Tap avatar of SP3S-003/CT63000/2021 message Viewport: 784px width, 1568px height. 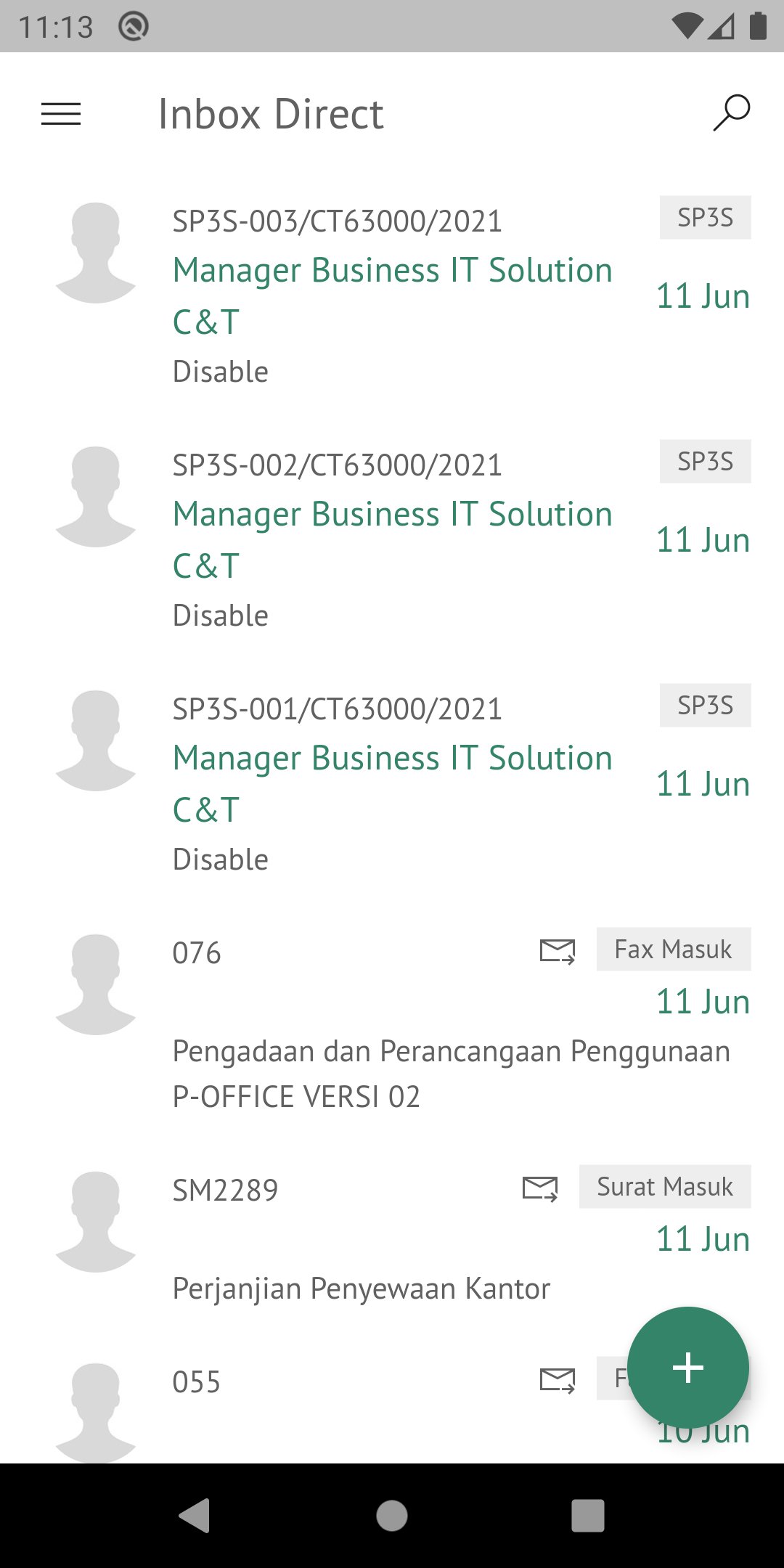[96, 253]
